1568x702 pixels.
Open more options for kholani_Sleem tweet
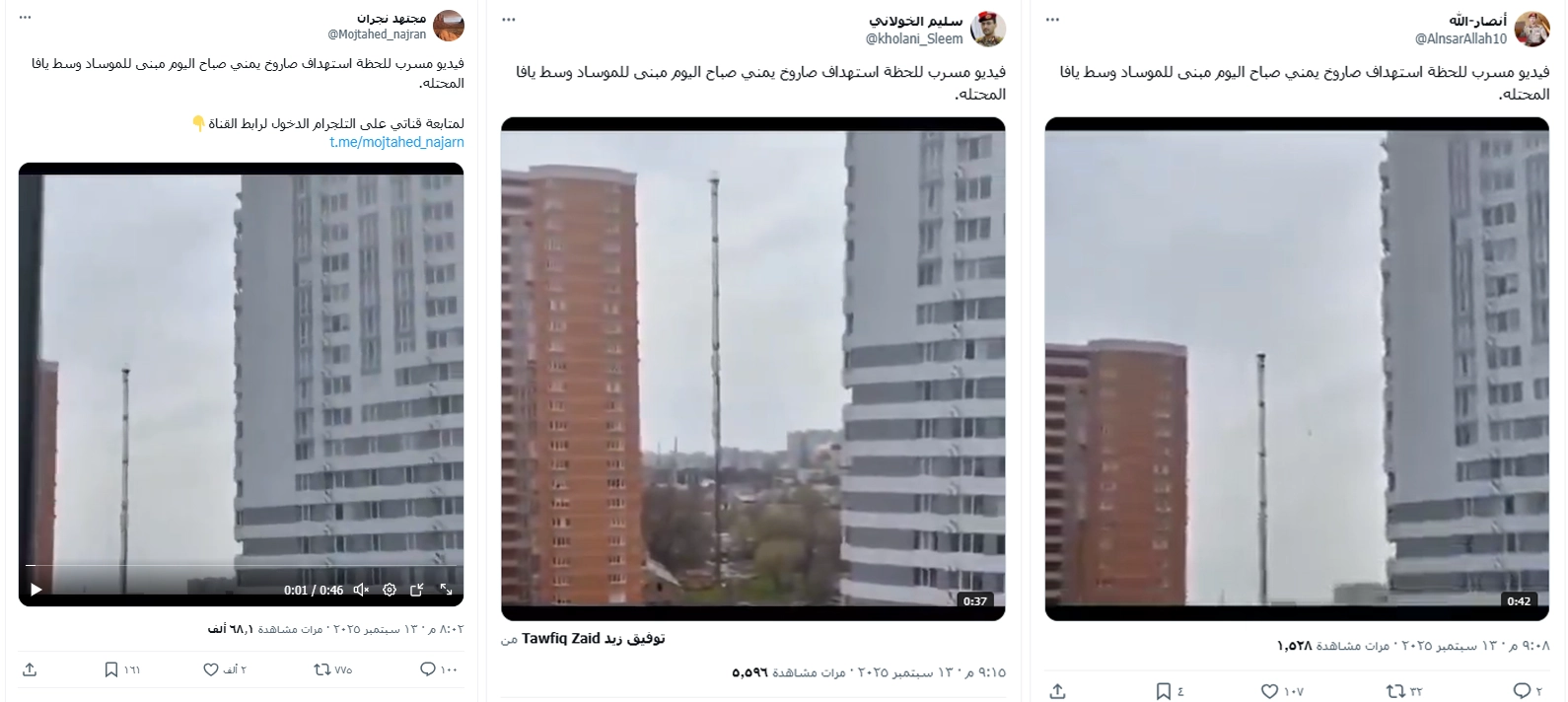click(510, 19)
